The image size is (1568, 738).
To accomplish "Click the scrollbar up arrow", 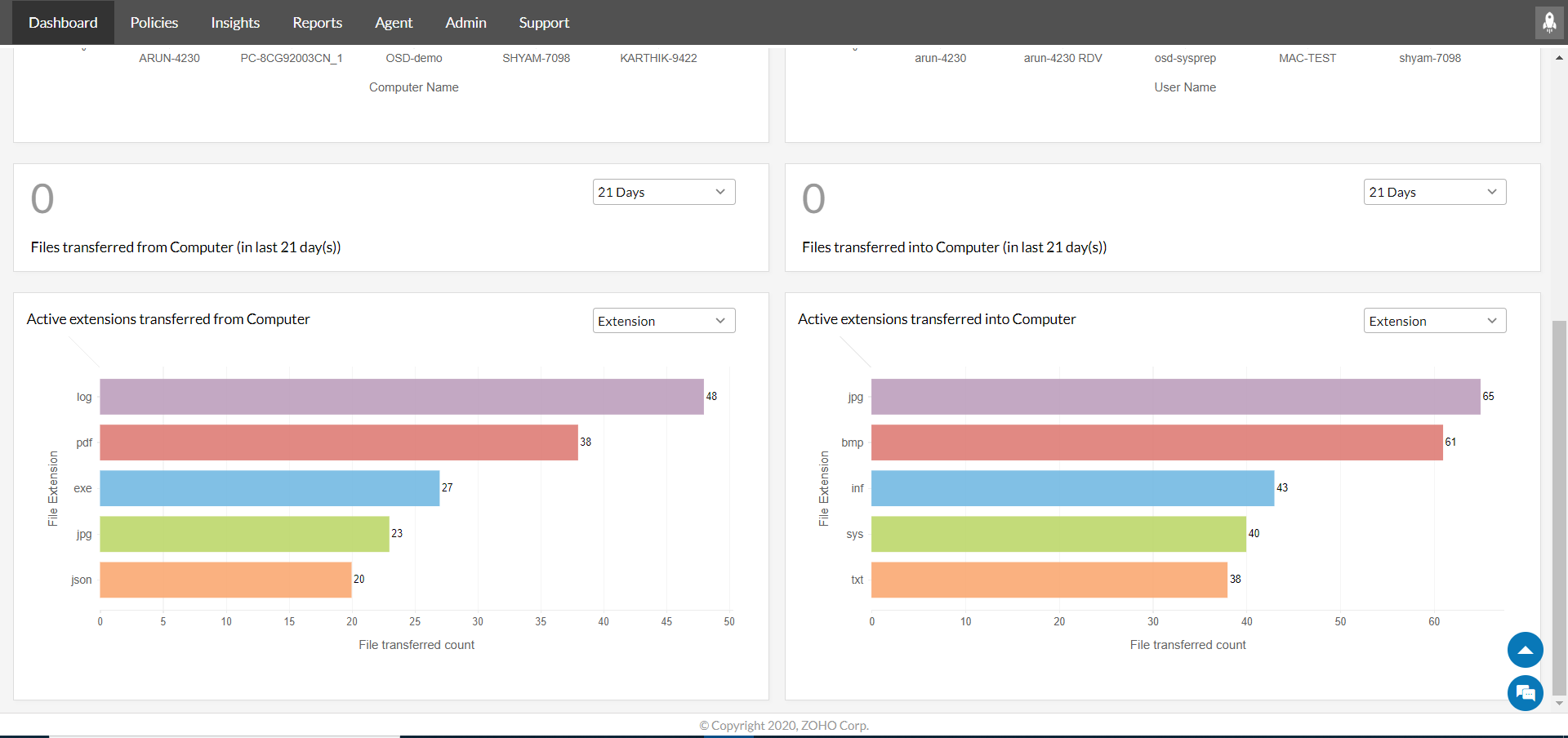I will point(1560,58).
